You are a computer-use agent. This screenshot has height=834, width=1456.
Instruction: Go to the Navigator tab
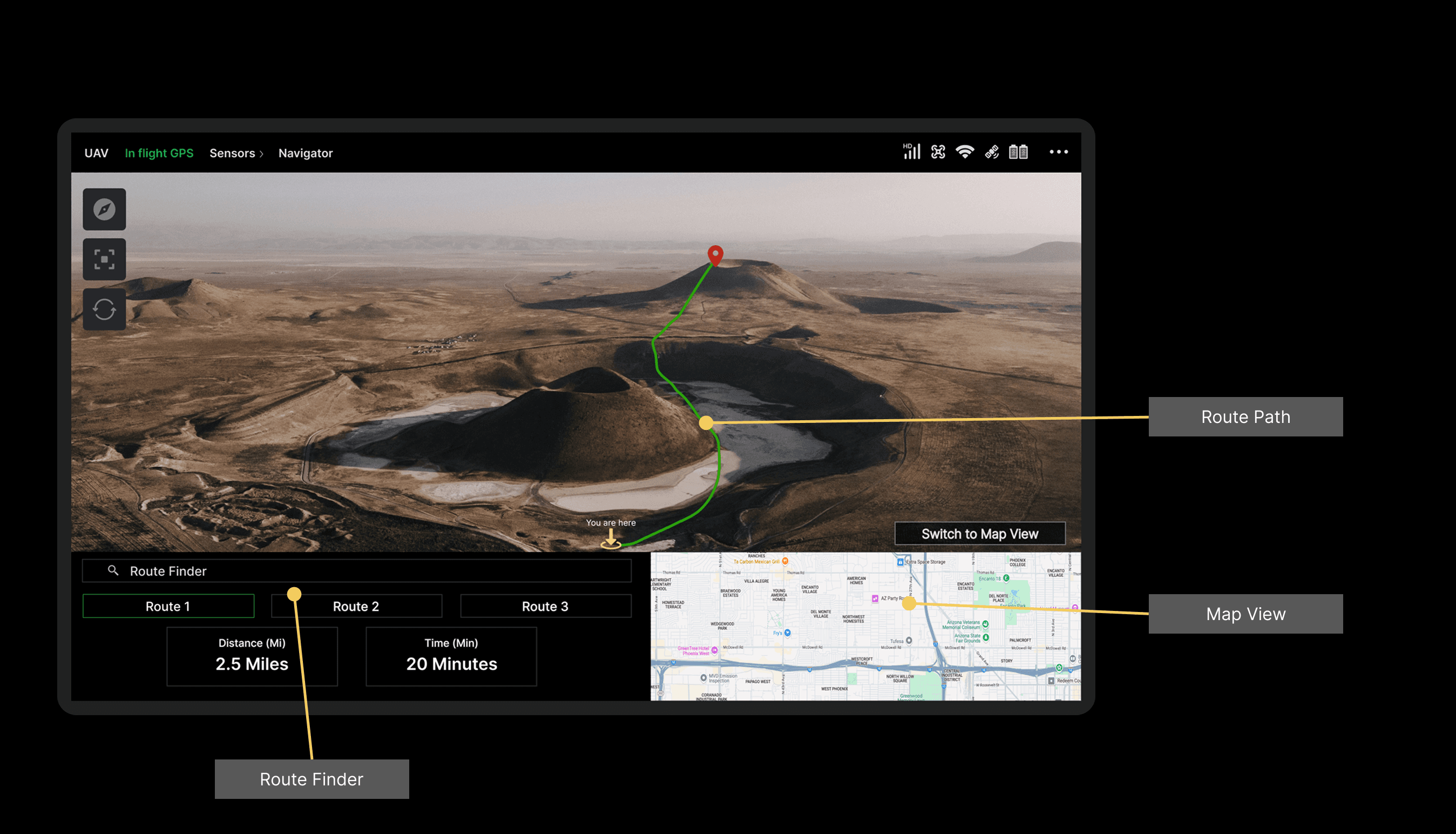306,153
